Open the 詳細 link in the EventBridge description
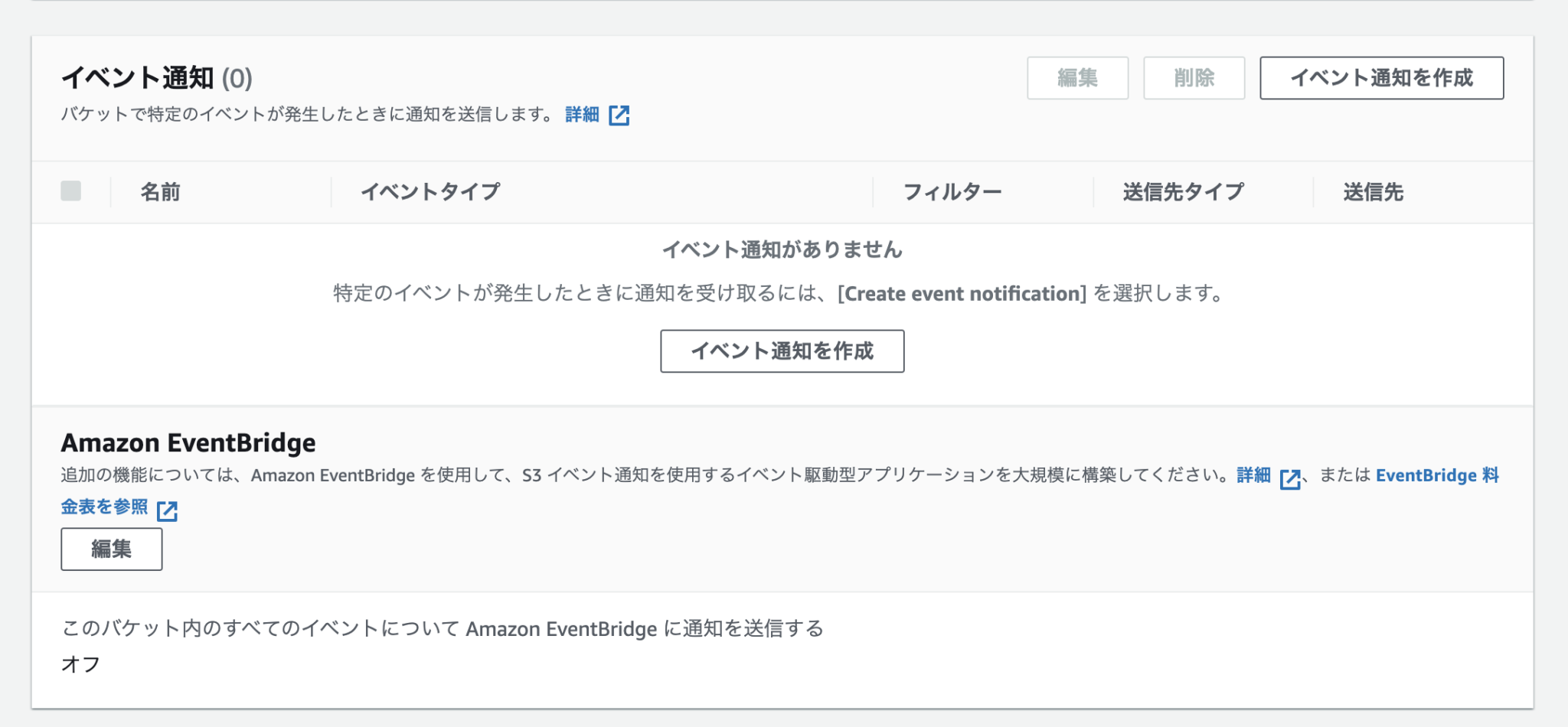The image size is (1568, 727). click(x=1253, y=475)
